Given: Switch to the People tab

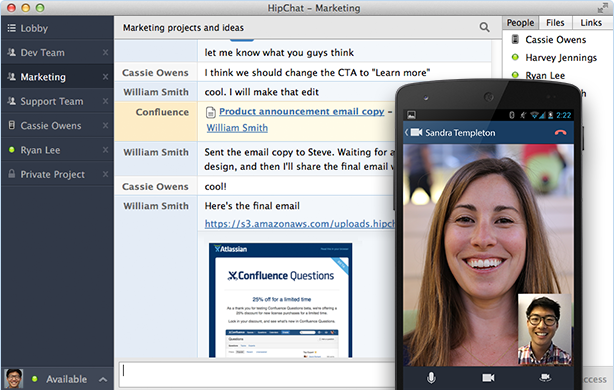Looking at the screenshot, I should point(520,23).
